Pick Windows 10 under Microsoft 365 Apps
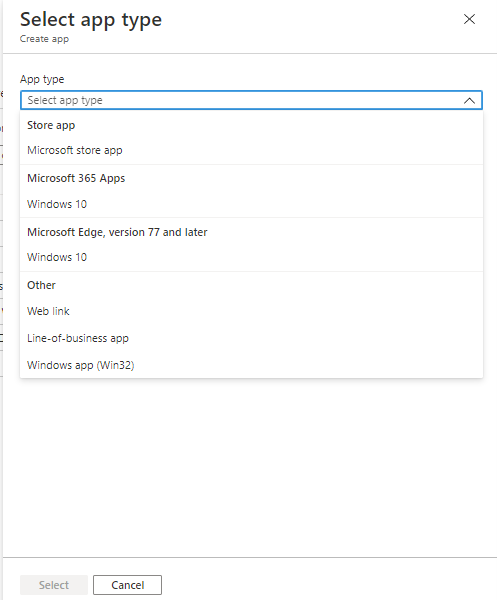The width and height of the screenshot is (497, 600). (x=251, y=204)
